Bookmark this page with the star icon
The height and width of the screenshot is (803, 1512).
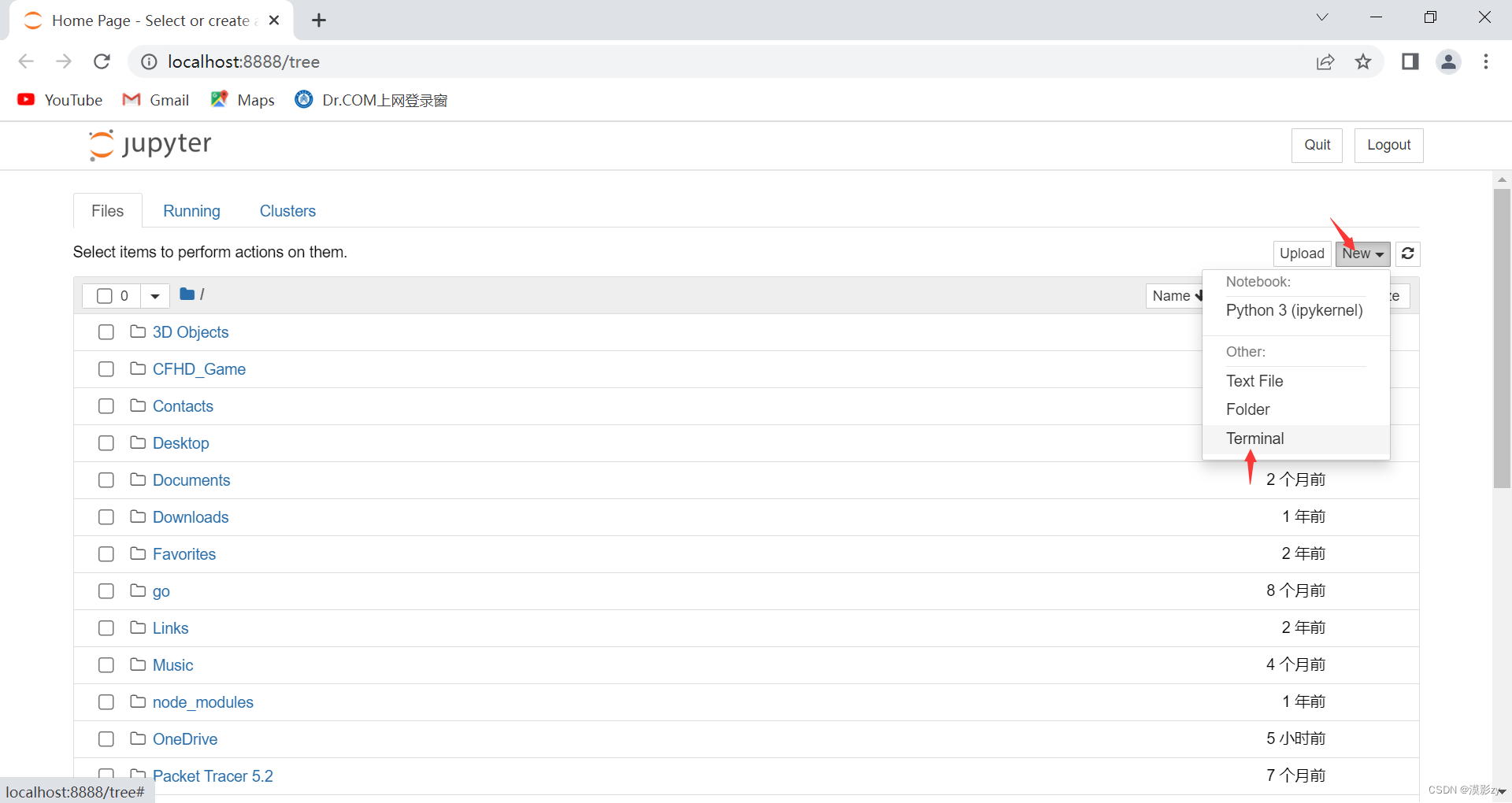pyautogui.click(x=1363, y=61)
